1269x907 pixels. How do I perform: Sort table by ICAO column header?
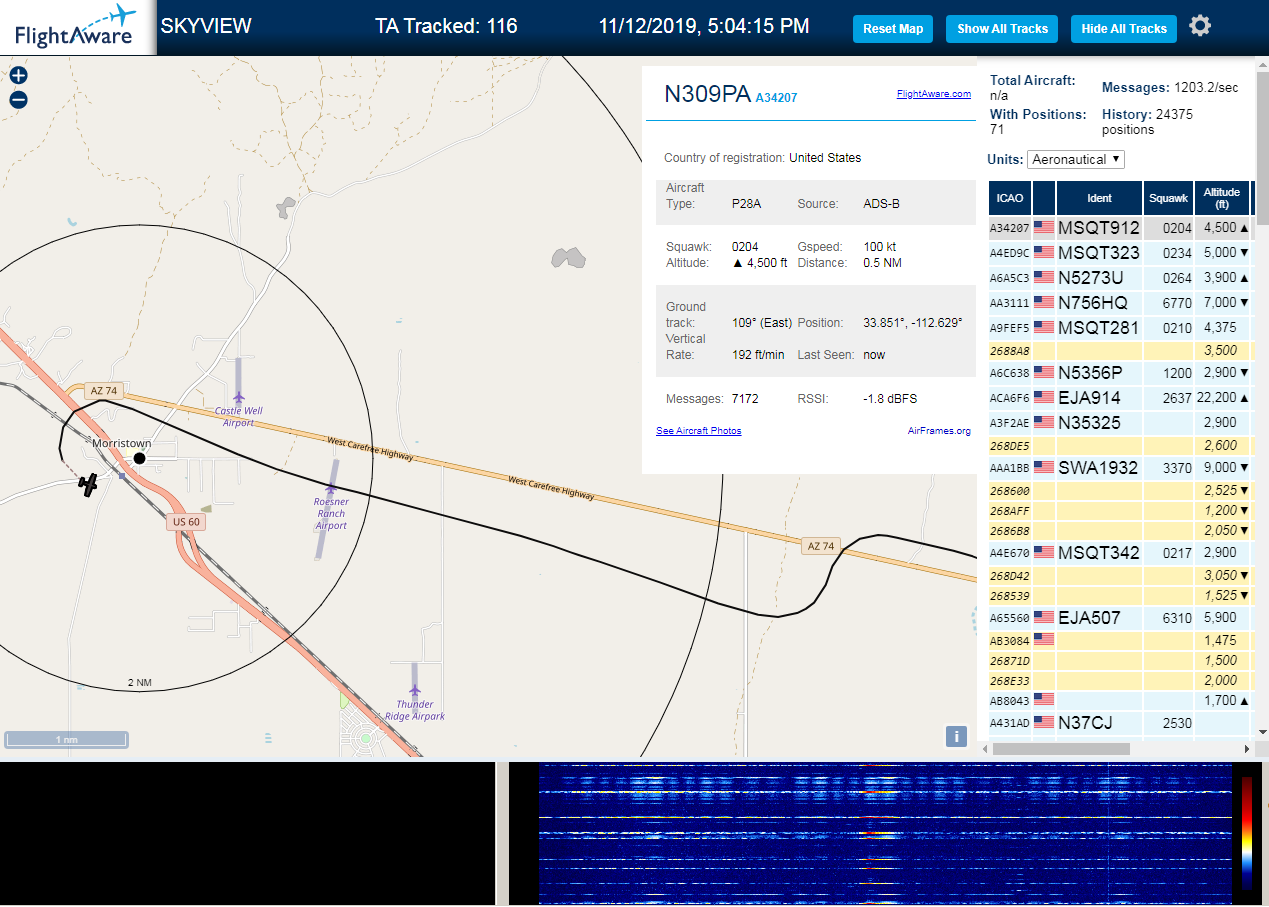click(x=1010, y=198)
